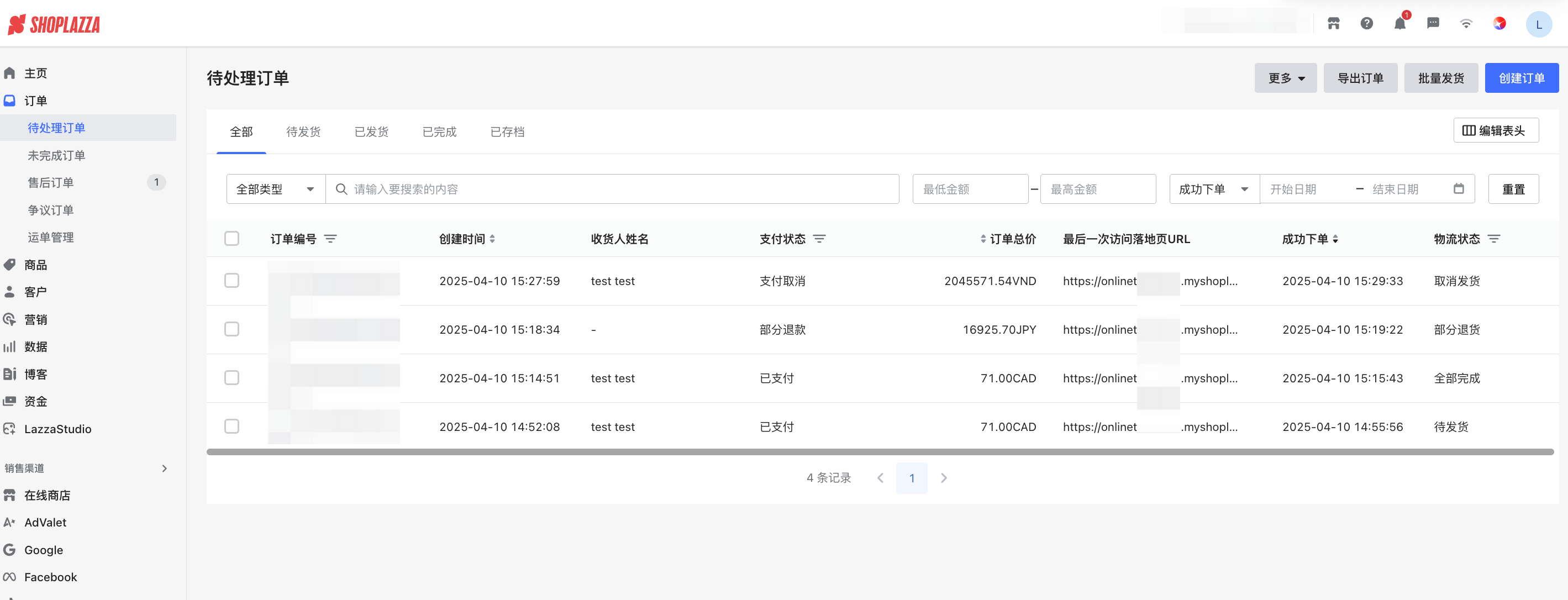Go to 主页 home icon in sidebar
The height and width of the screenshot is (600, 1568).
(10, 73)
